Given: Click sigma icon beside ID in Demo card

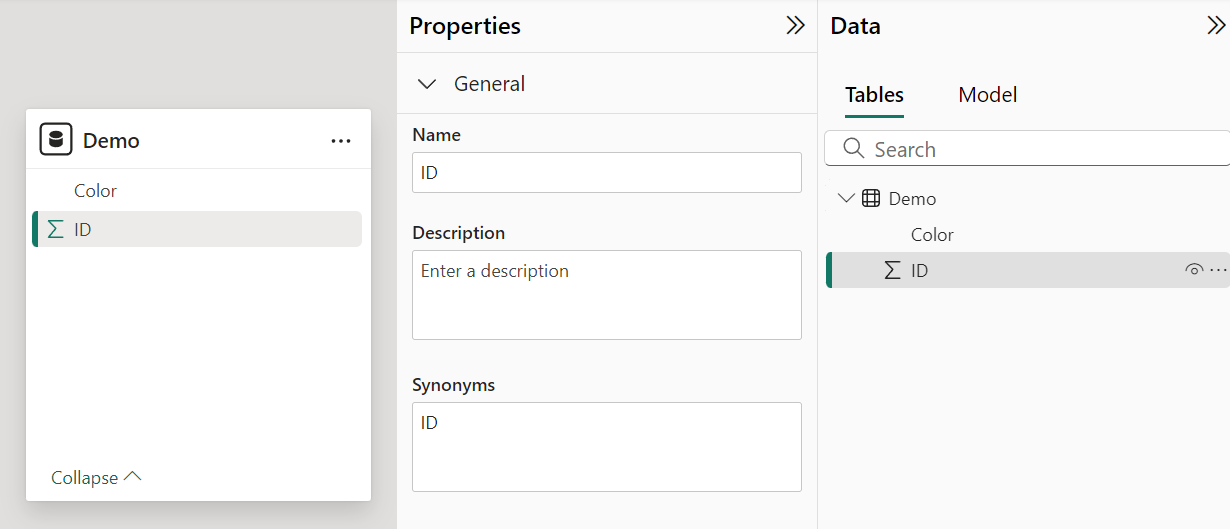Looking at the screenshot, I should [56, 229].
